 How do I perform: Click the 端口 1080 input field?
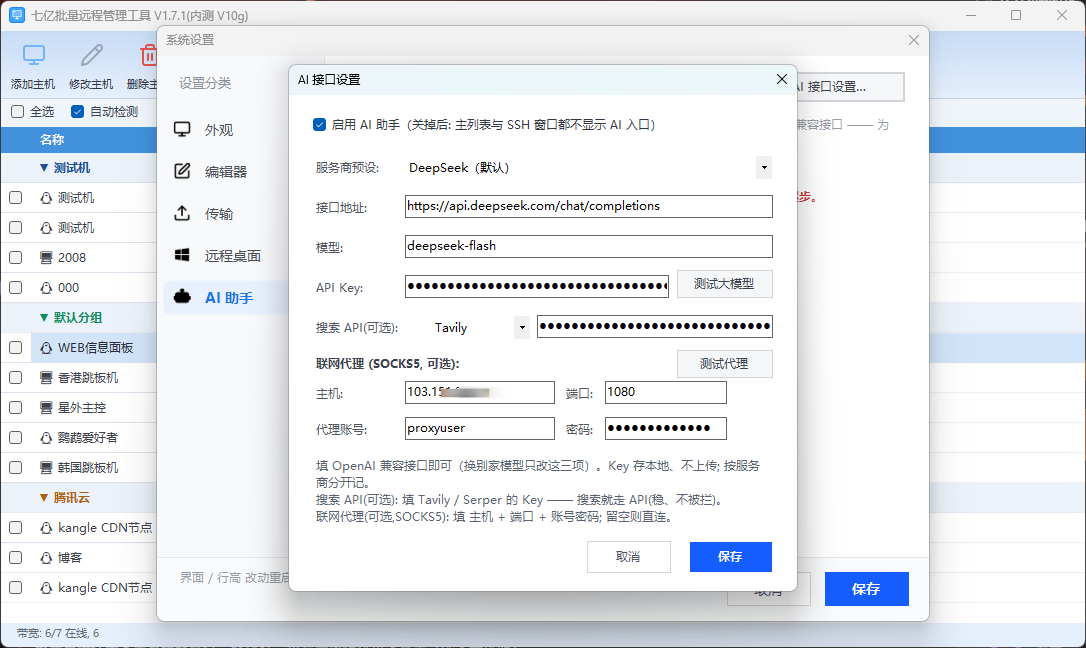(x=666, y=393)
